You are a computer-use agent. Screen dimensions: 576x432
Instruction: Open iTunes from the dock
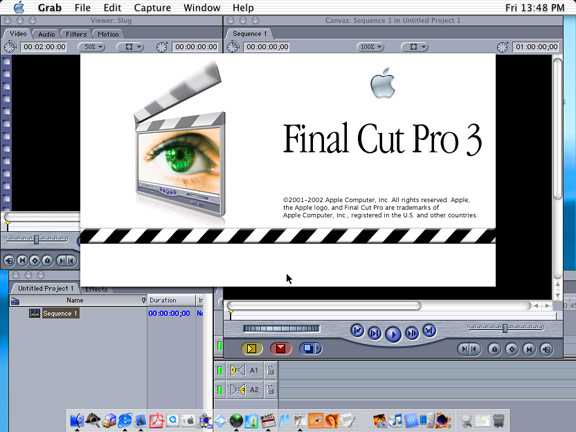[395, 421]
